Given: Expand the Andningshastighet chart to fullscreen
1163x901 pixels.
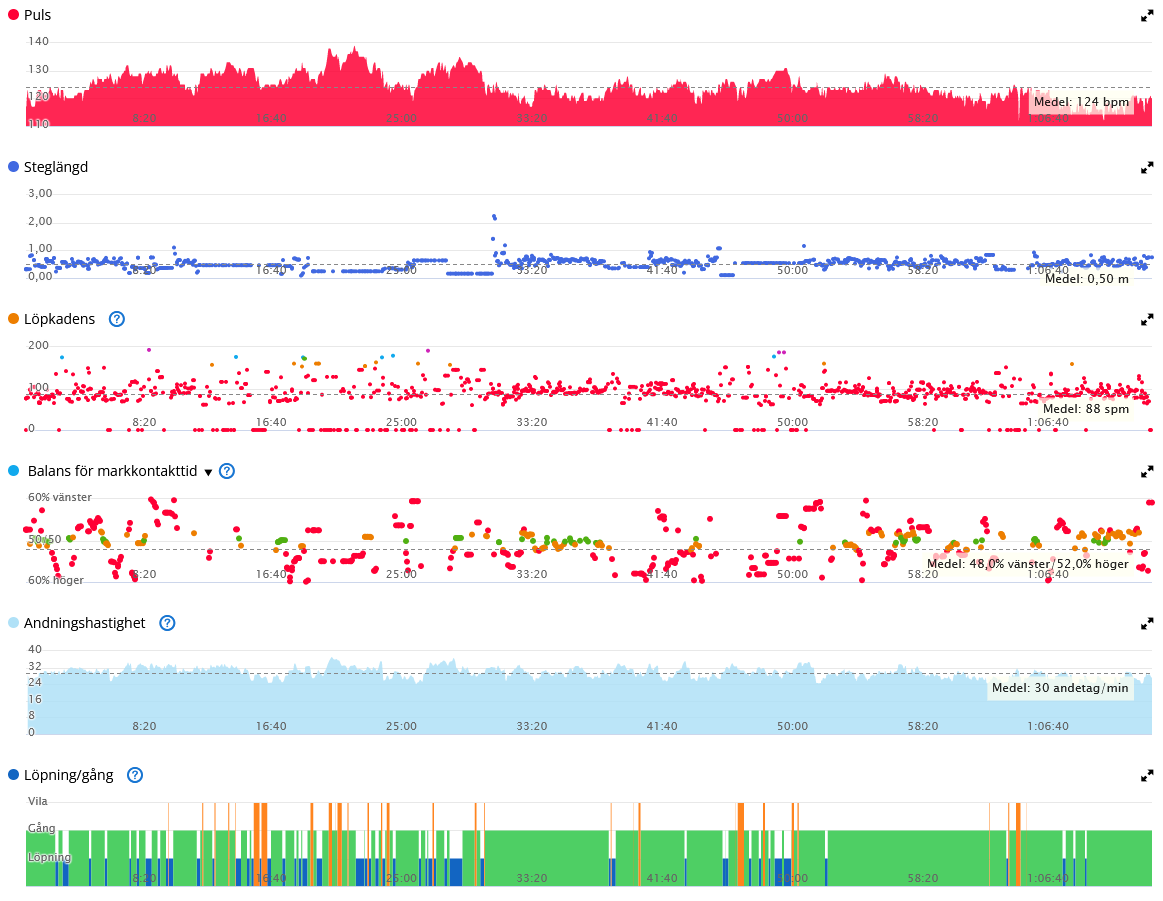Looking at the screenshot, I should [1147, 624].
